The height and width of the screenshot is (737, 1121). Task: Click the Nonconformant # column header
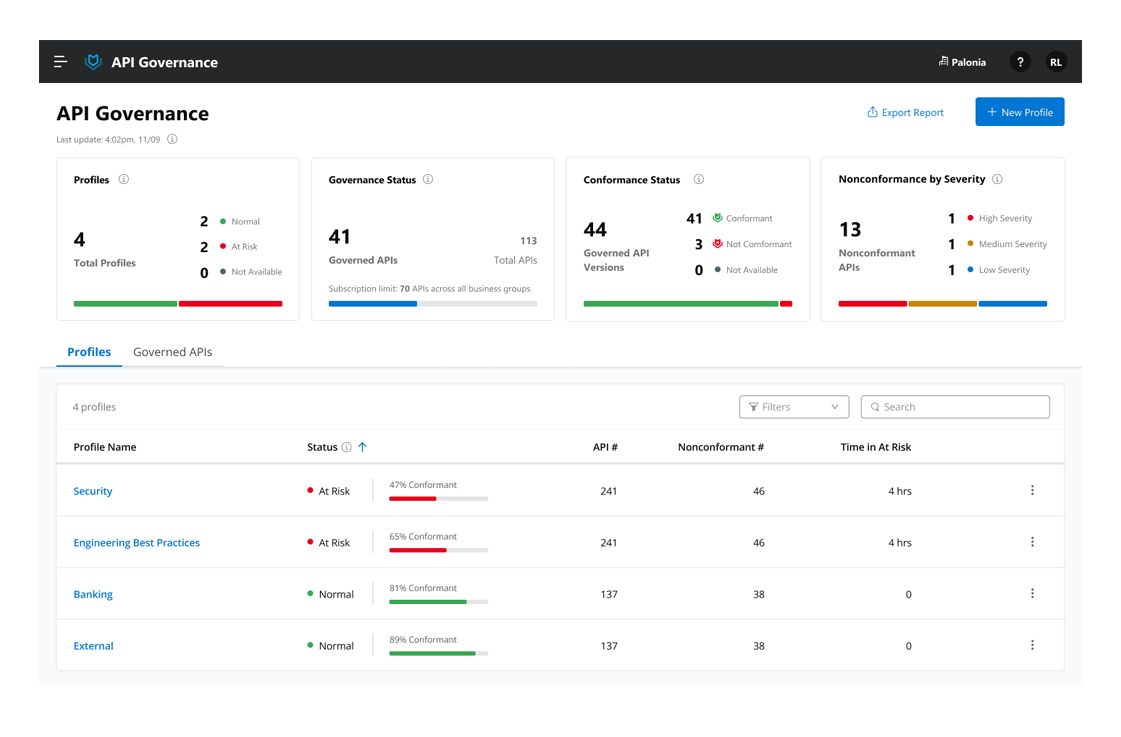(721, 447)
